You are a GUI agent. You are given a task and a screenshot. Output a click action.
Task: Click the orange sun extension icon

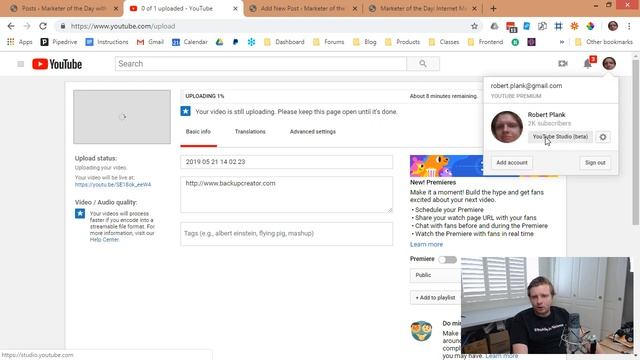pyautogui.click(x=574, y=26)
